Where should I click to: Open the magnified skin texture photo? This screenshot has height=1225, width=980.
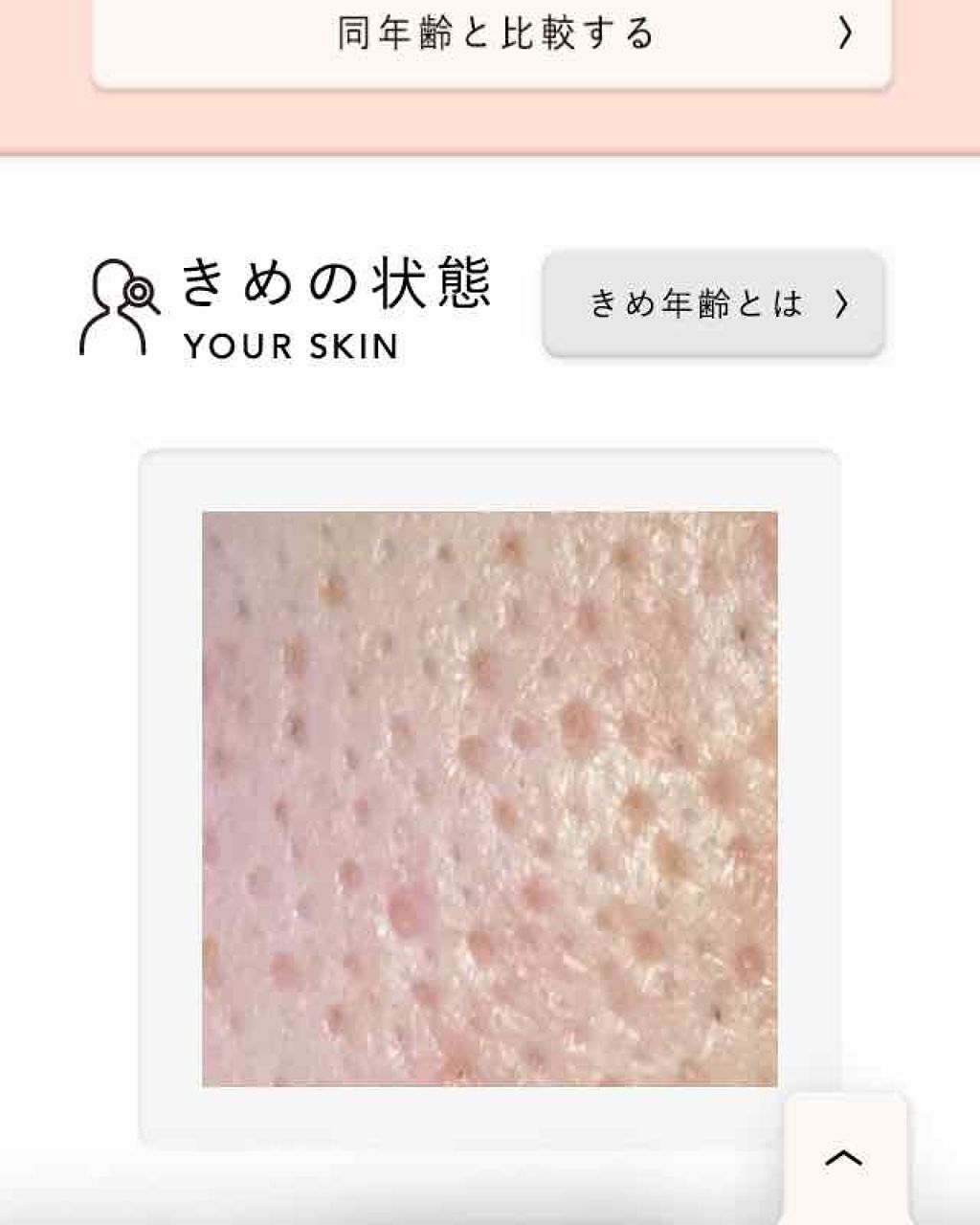[489, 798]
